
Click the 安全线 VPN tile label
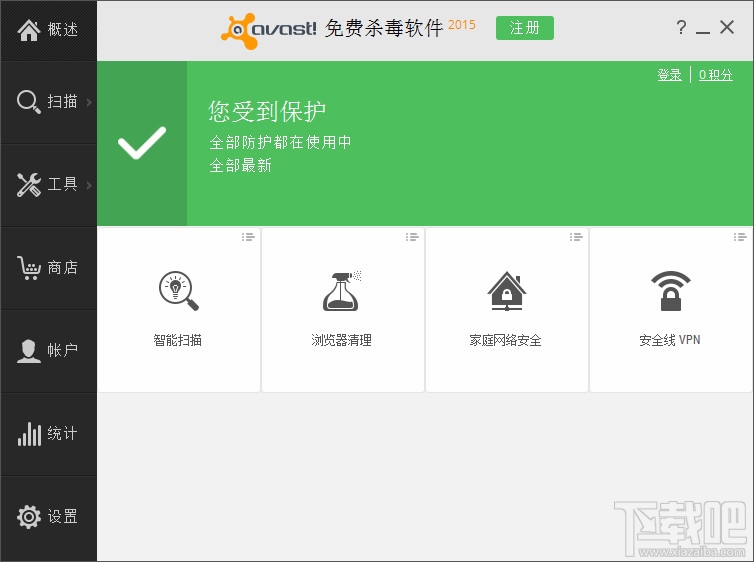click(670, 340)
